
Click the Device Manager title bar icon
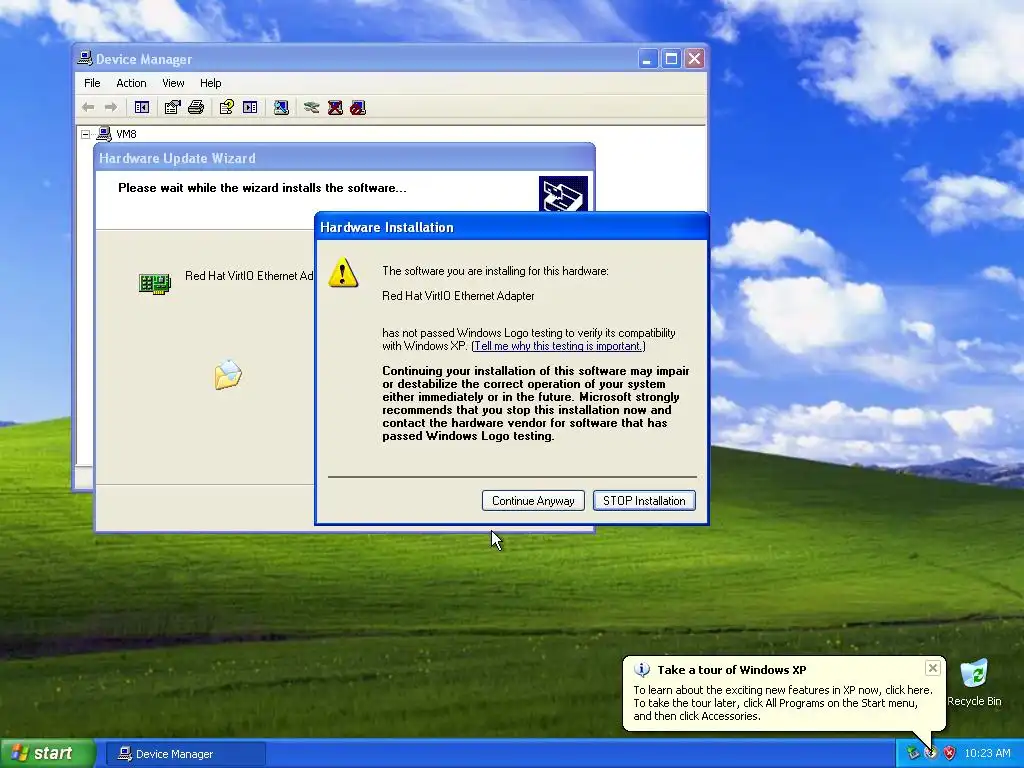(x=85, y=58)
